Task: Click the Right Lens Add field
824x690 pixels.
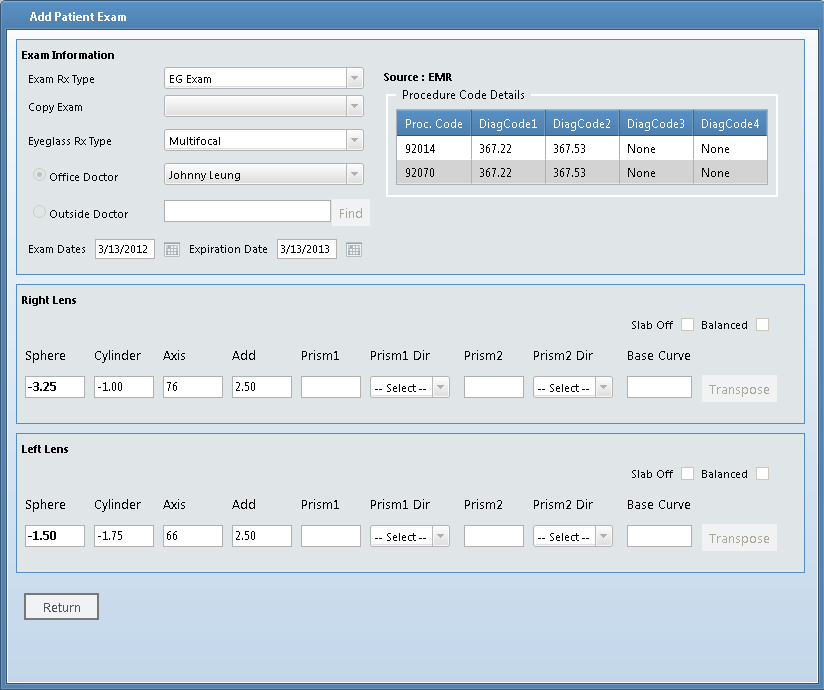Action: point(262,387)
